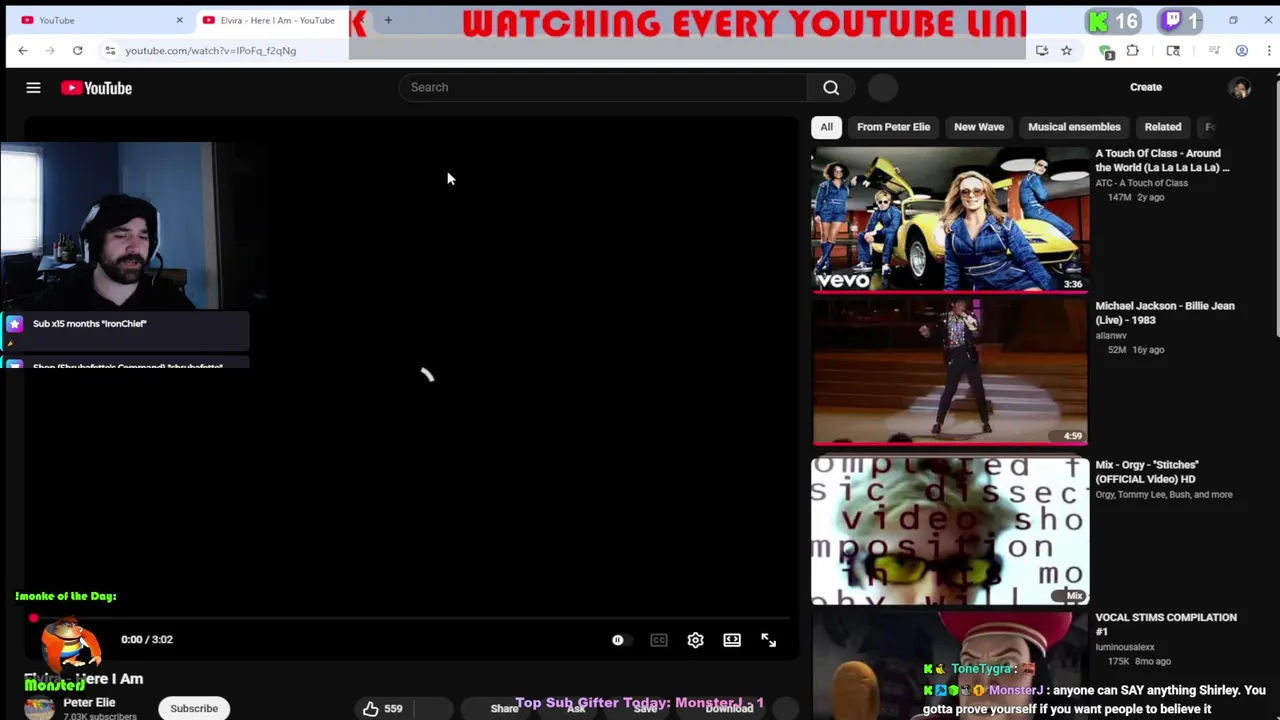Reload the page with refresh icon
Screen dimensions: 1280x720
click(x=77, y=50)
